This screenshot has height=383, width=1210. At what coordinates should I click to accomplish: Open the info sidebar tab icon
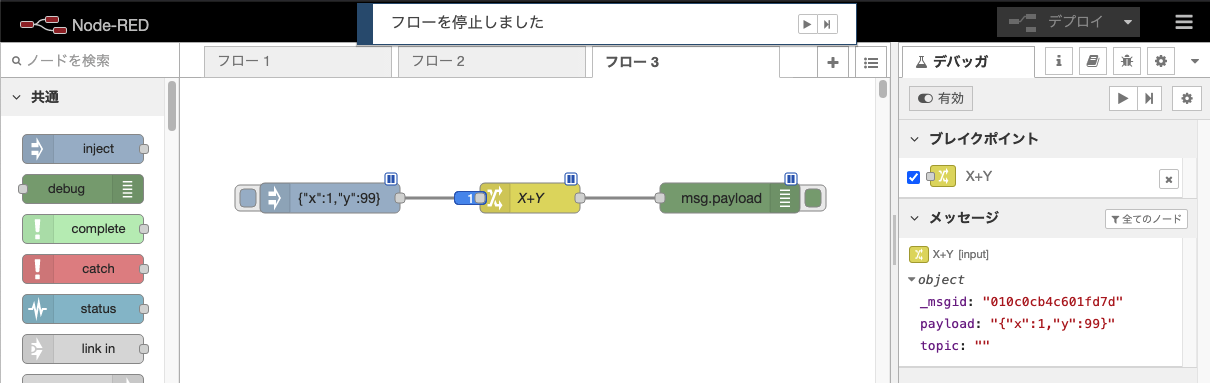pos(1060,61)
